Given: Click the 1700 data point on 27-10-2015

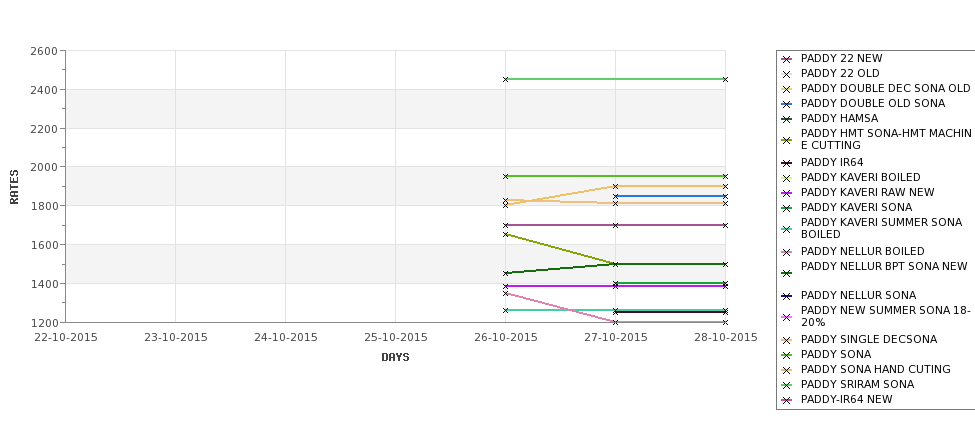Looking at the screenshot, I should pyautogui.click(x=616, y=225).
